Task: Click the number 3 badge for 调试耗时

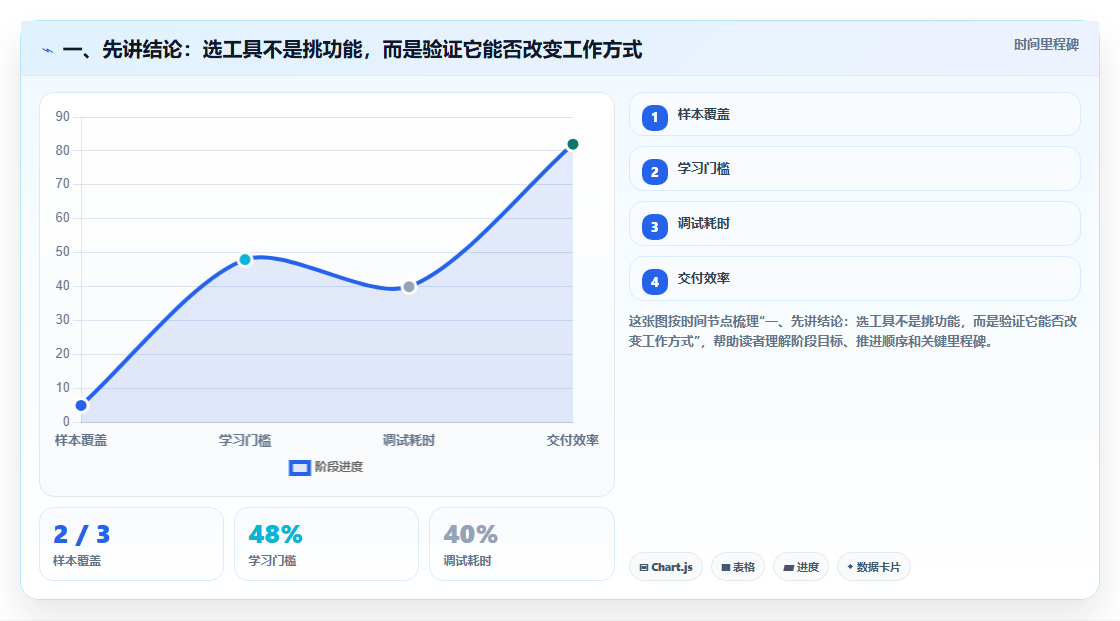Action: (654, 227)
